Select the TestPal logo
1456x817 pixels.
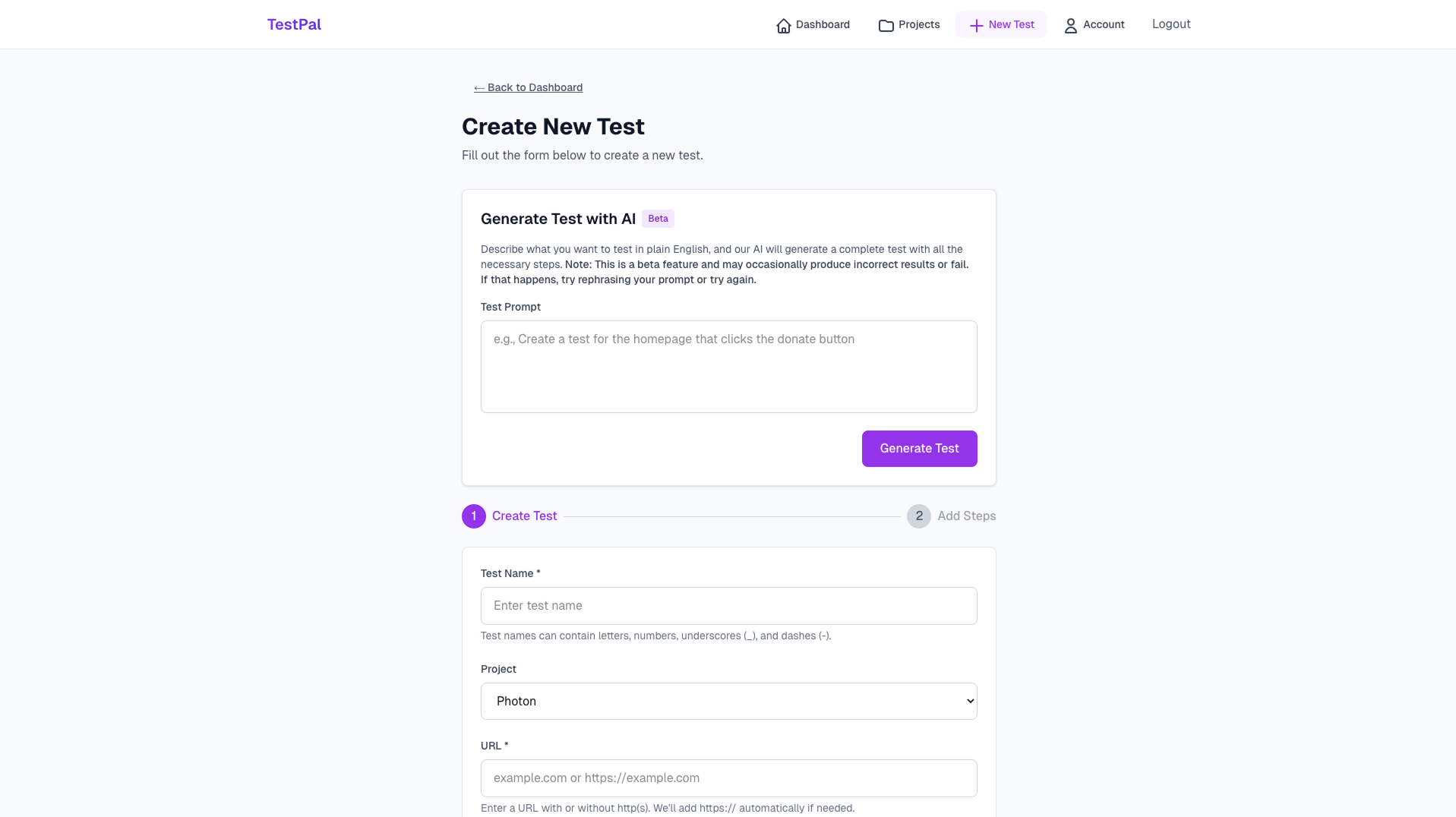294,24
